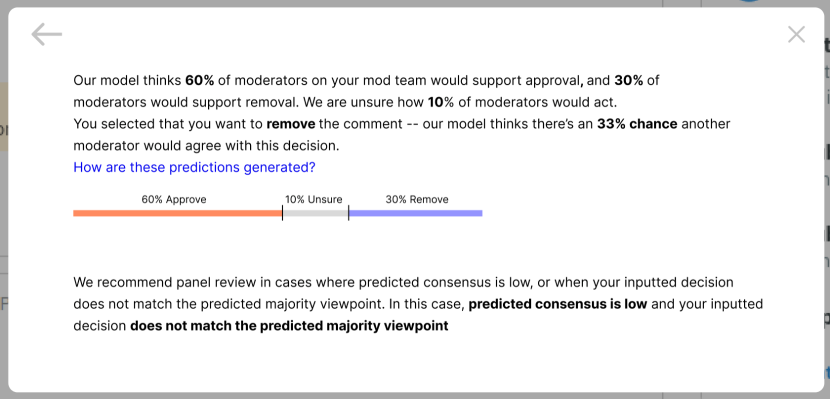Select the '10% Unsure' bar label
830x399 pixels.
(314, 200)
